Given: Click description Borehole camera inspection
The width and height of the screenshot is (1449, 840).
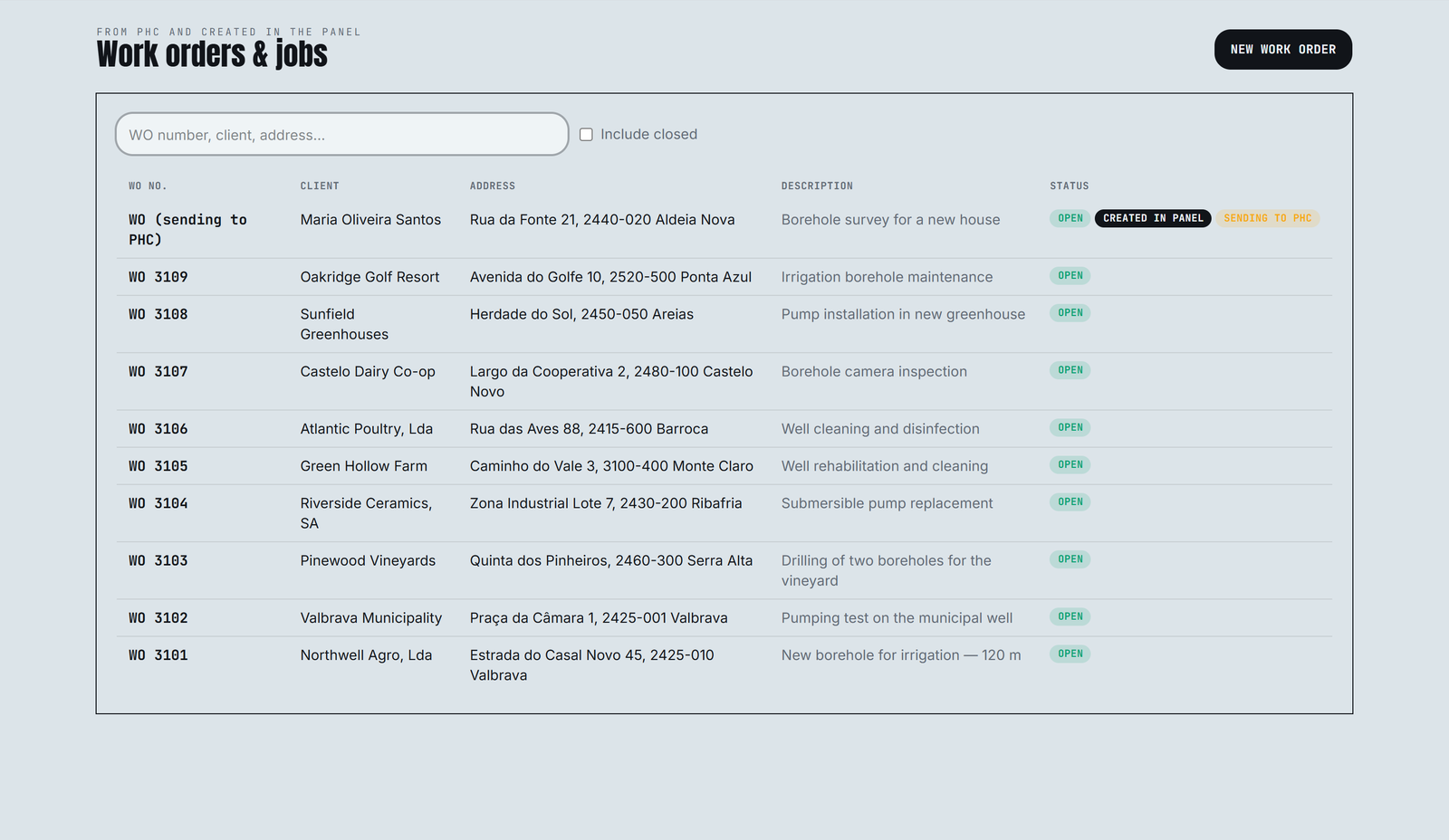Looking at the screenshot, I should (874, 371).
